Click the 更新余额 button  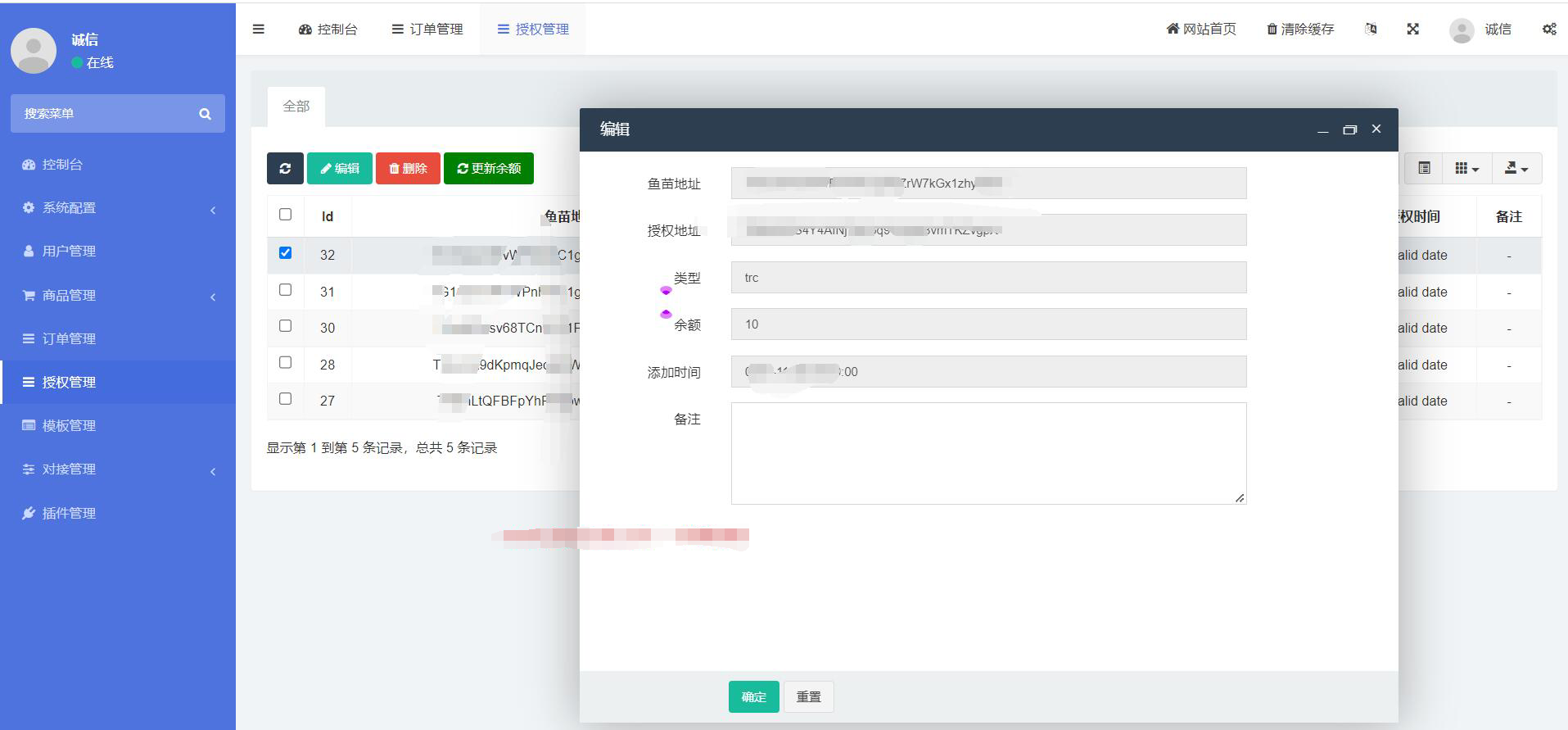tap(489, 168)
